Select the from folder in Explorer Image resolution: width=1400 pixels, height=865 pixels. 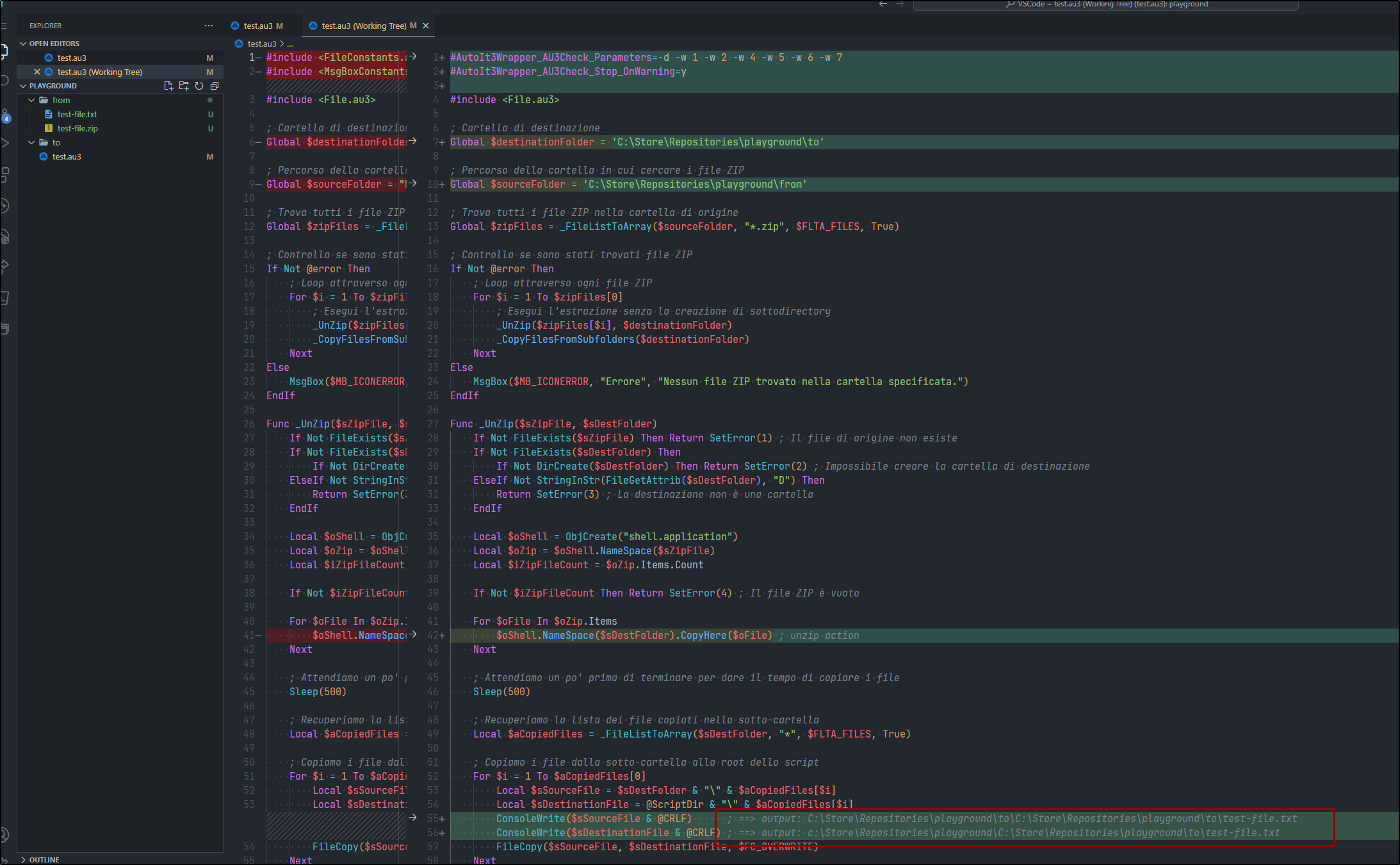(x=120, y=100)
